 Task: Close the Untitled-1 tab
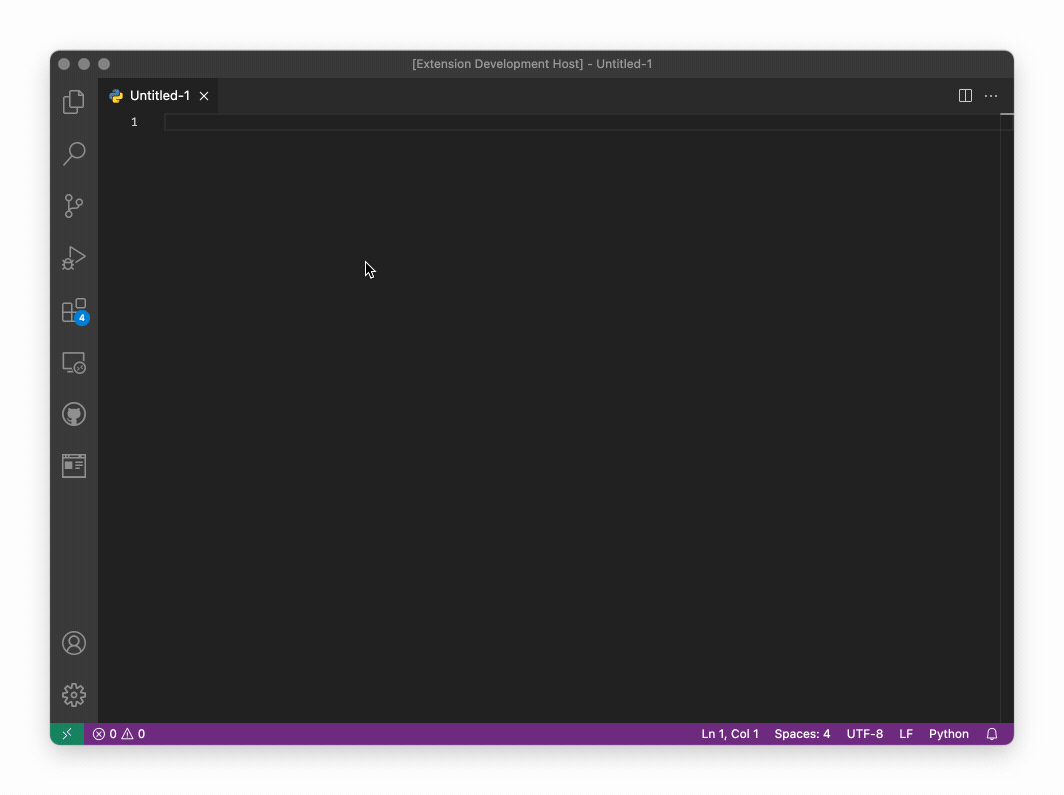(x=204, y=96)
